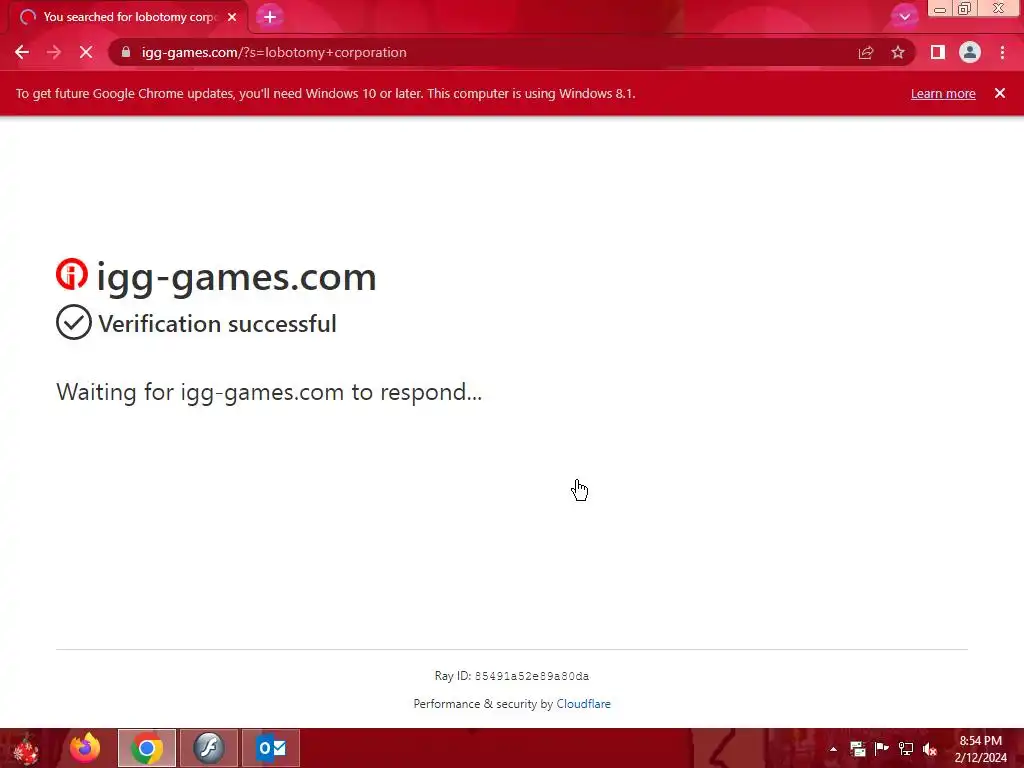This screenshot has width=1024, height=768.
Task: Open a new tab
Action: click(x=270, y=17)
